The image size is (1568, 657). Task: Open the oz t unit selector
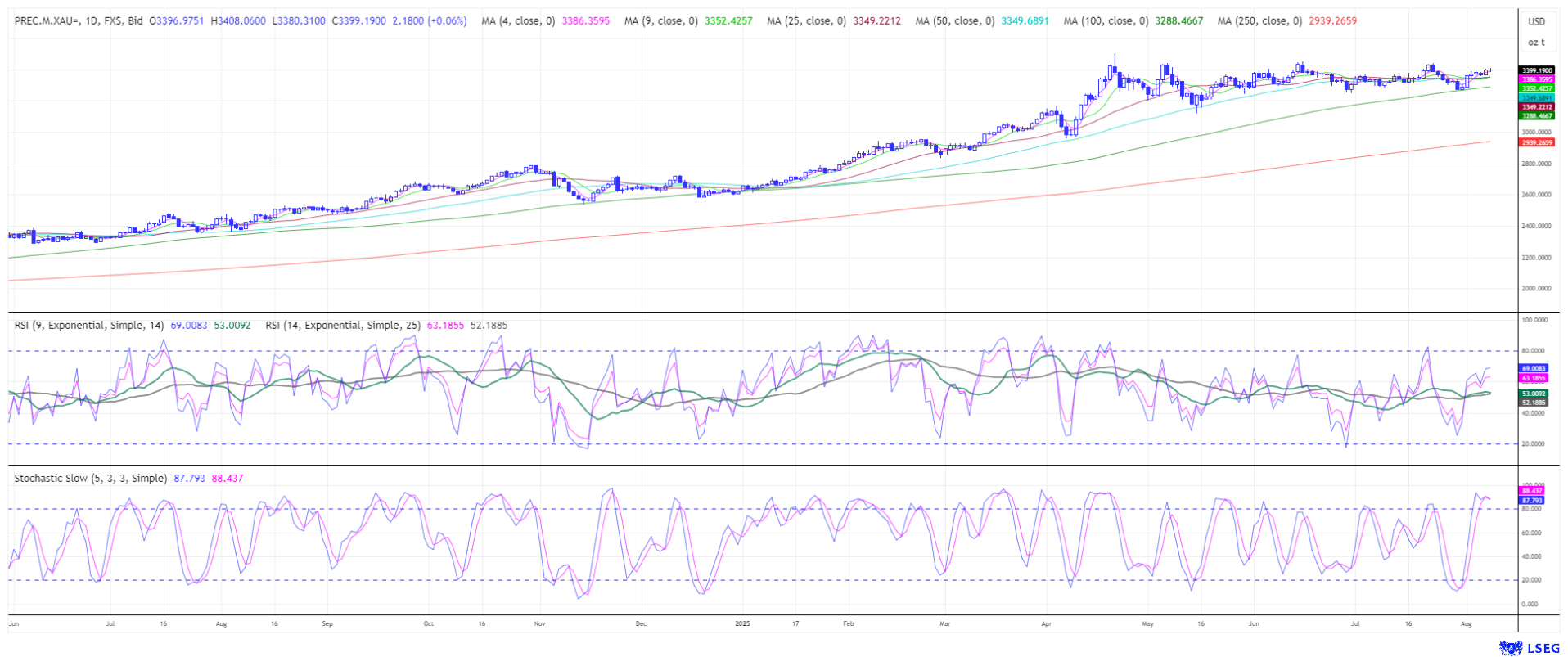(1536, 42)
